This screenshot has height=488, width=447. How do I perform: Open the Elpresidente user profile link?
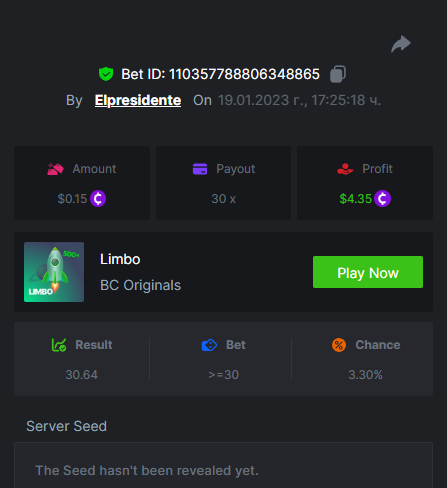pos(138,100)
